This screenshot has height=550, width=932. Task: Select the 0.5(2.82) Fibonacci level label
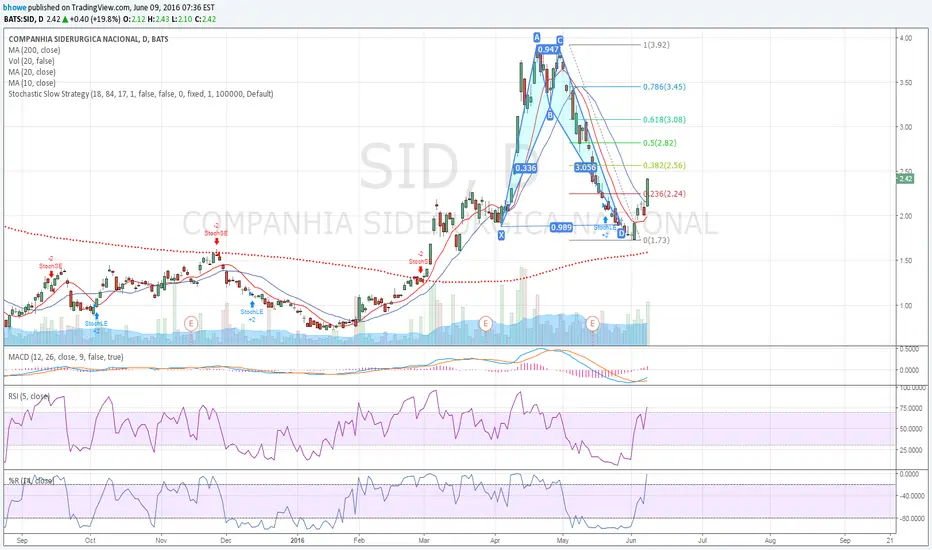pyautogui.click(x=660, y=143)
